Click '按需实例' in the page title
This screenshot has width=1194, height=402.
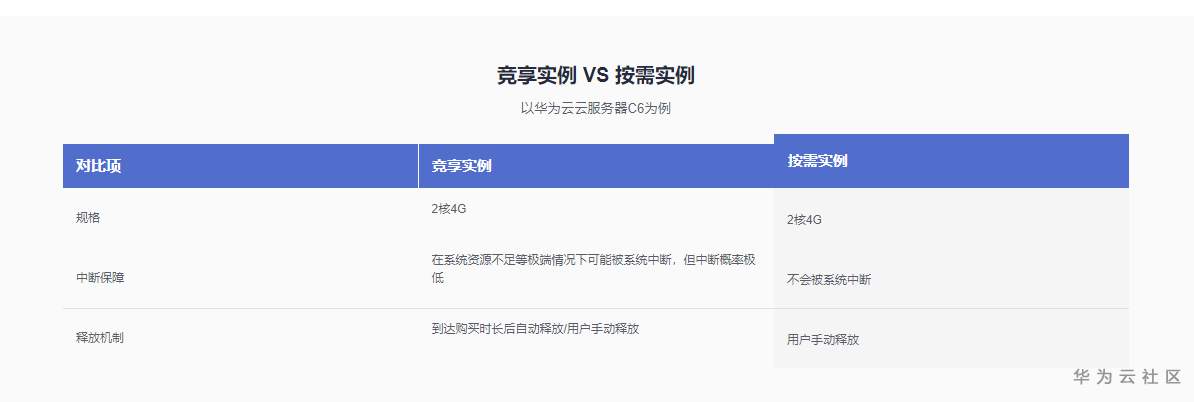click(x=655, y=75)
